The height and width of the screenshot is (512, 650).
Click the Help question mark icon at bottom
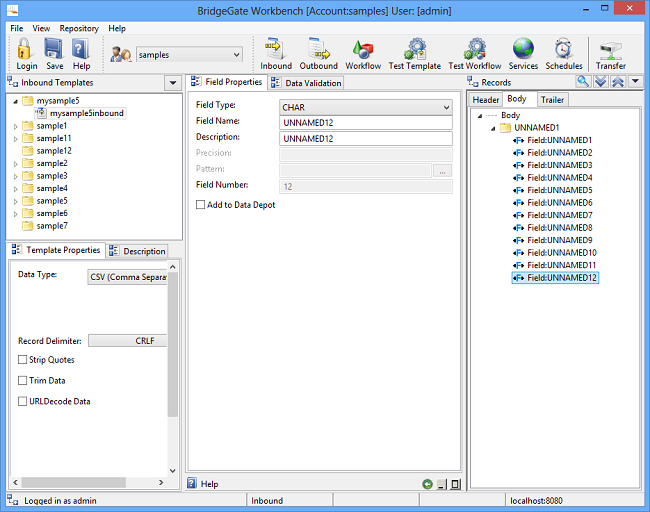192,483
